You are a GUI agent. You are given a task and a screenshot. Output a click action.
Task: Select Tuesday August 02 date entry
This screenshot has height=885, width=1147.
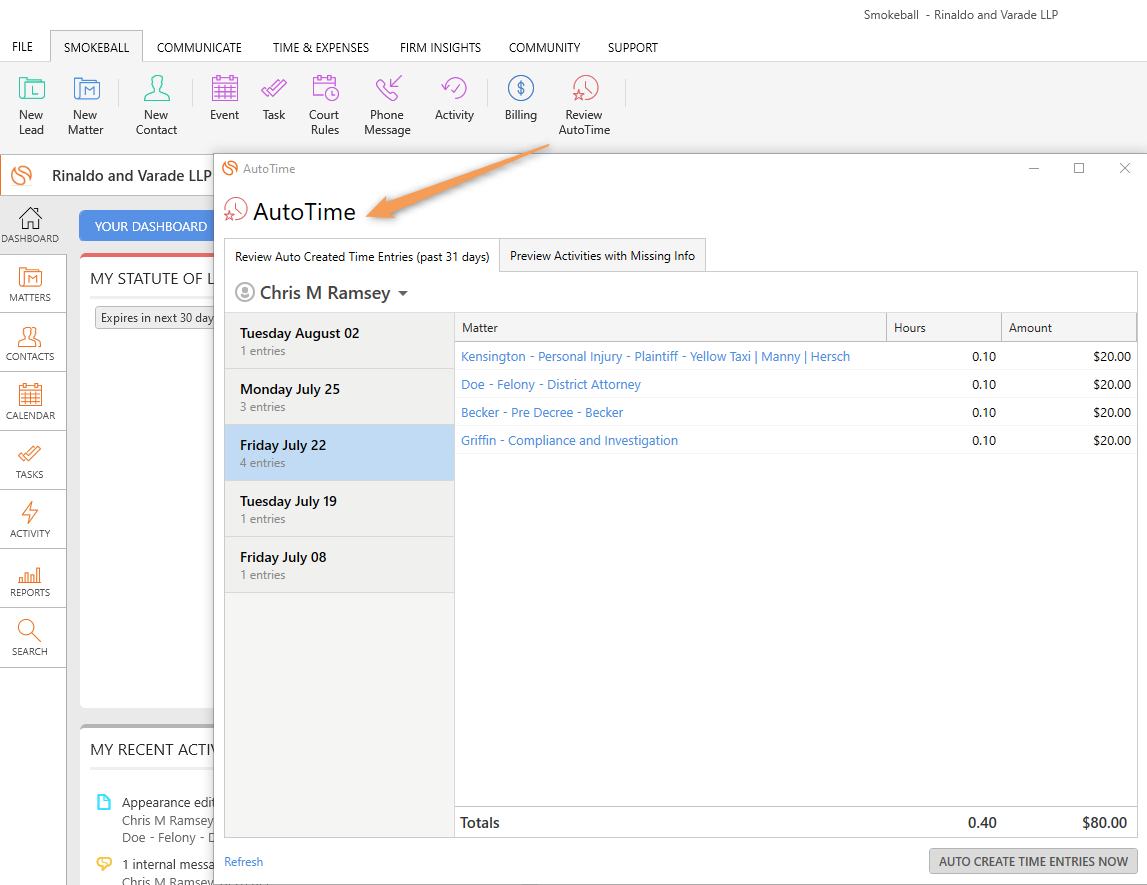tap(339, 341)
